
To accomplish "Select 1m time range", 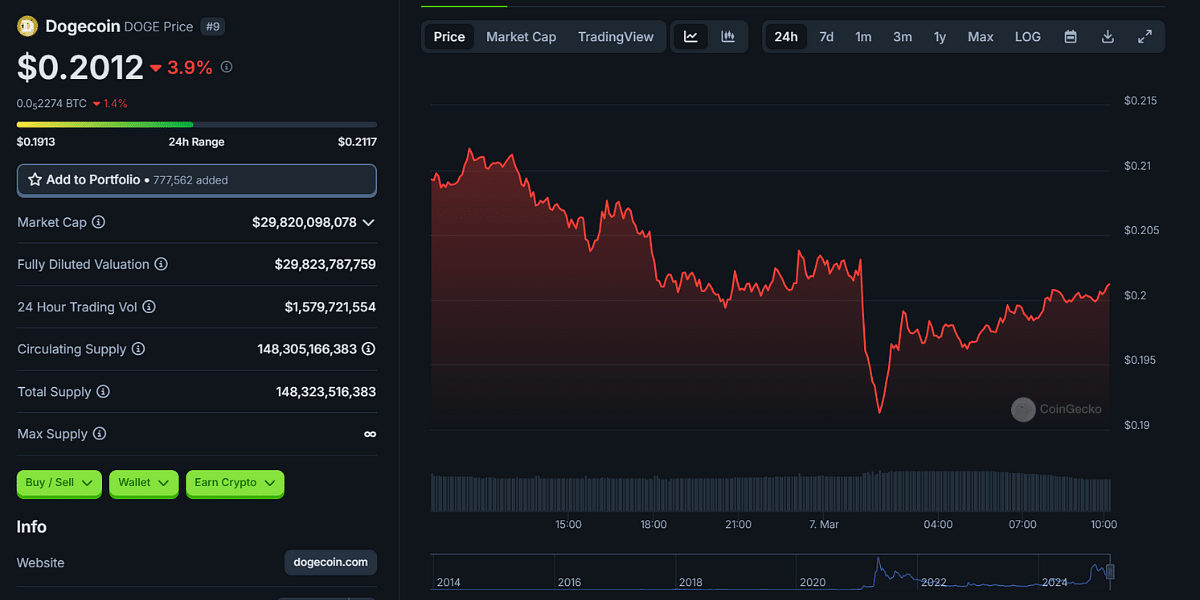I will click(863, 37).
